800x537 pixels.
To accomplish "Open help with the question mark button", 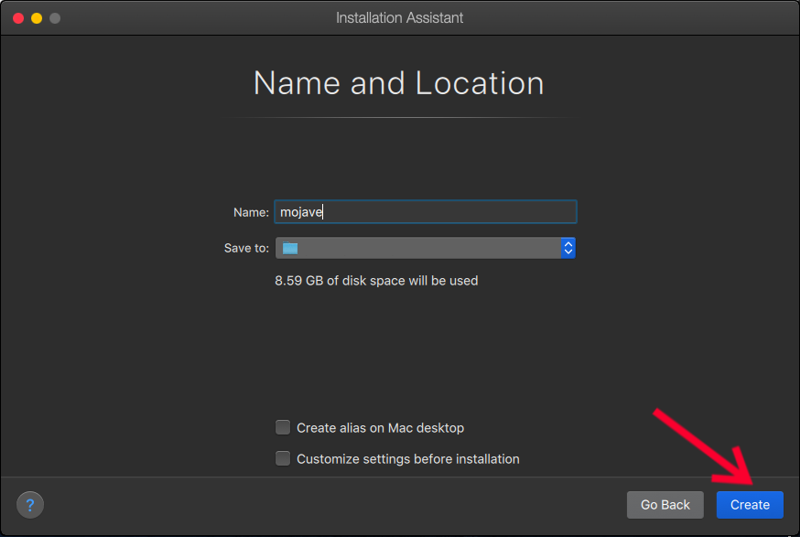I will (30, 504).
